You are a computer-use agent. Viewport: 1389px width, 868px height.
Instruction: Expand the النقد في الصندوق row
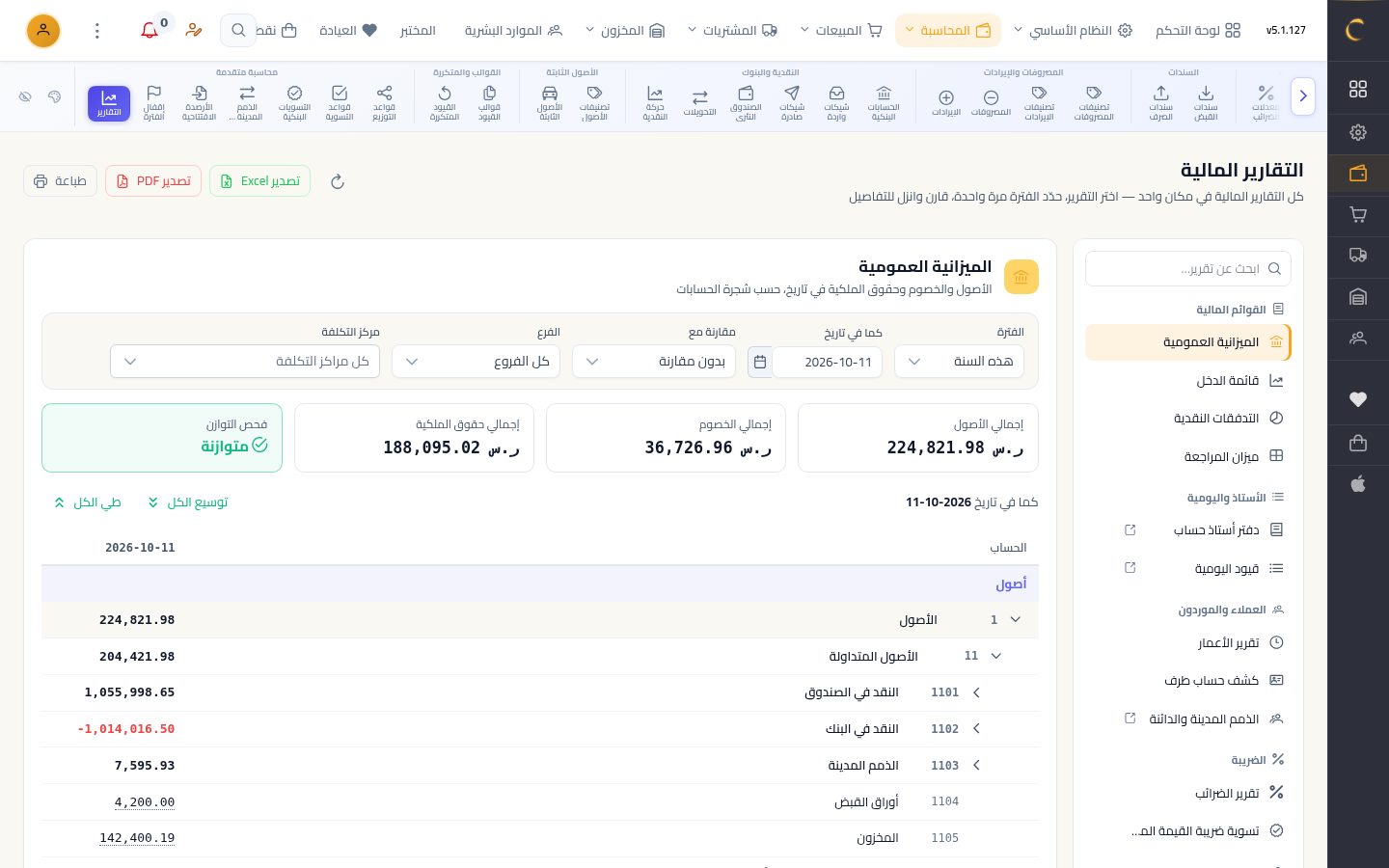976,692
